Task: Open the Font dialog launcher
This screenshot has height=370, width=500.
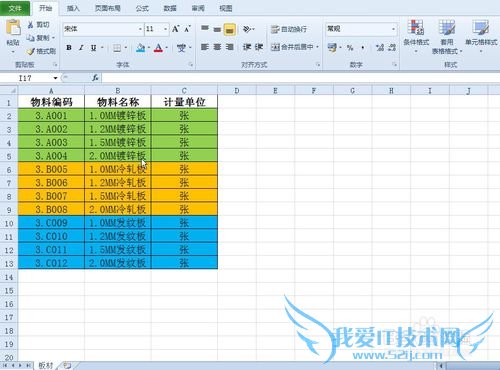Action: tap(191, 65)
